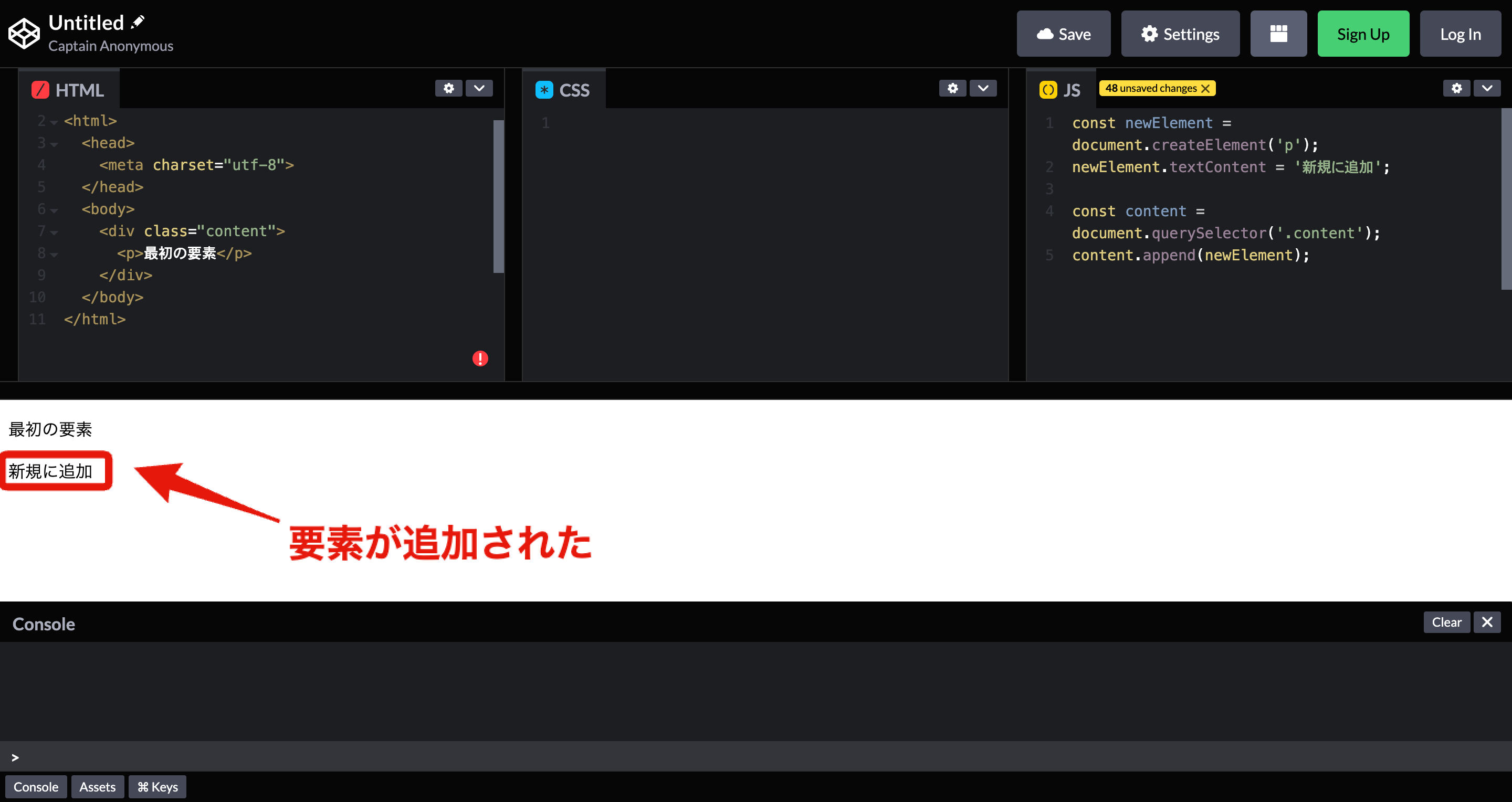The image size is (1512, 802).
Task: Open the CSS editor settings gear
Action: pos(953,88)
